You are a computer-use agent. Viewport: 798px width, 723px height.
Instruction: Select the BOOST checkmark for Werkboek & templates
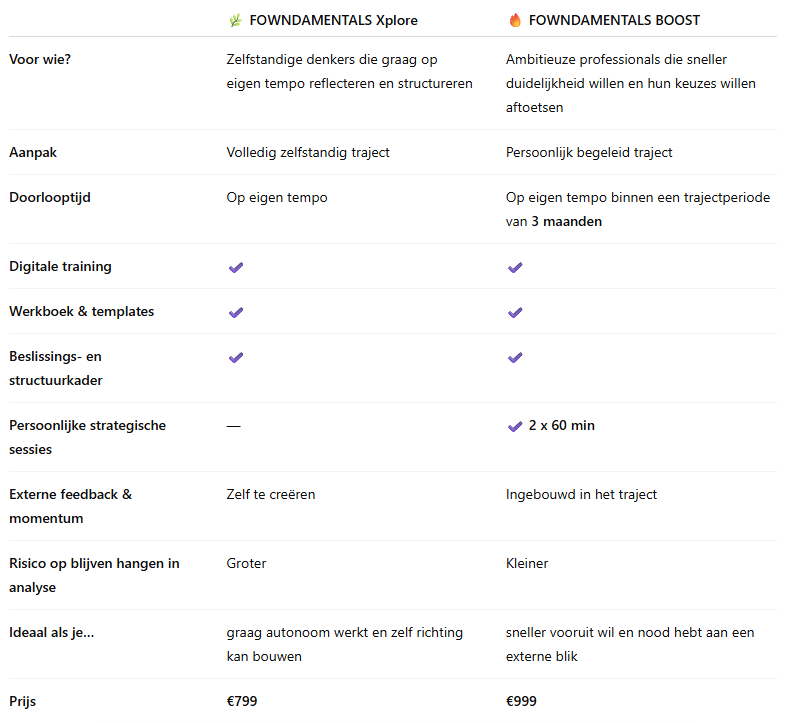pyautogui.click(x=515, y=312)
